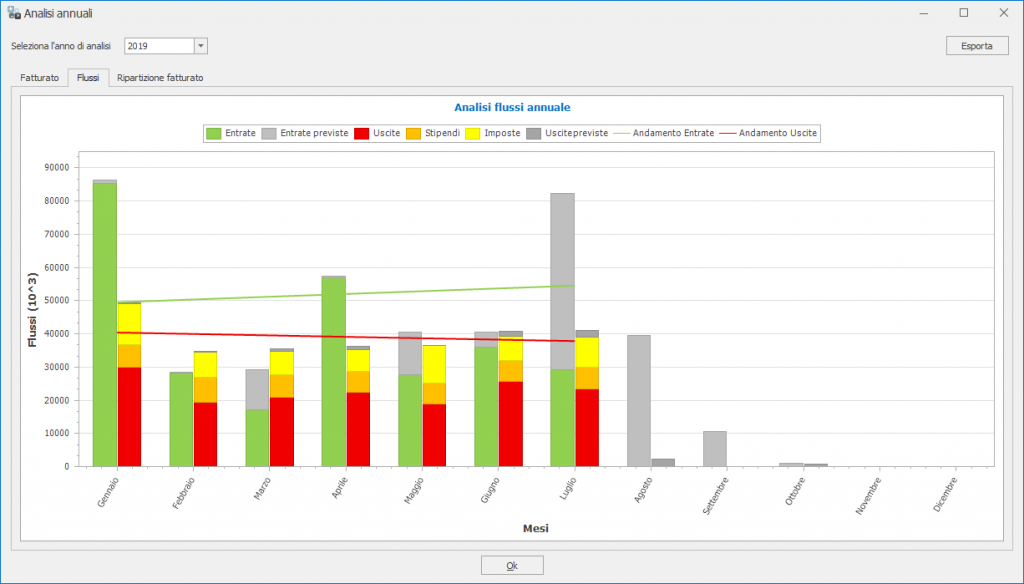Viewport: 1024px width, 584px height.
Task: Click the orange Stipendi segment for Febbraio
Action: coord(206,390)
